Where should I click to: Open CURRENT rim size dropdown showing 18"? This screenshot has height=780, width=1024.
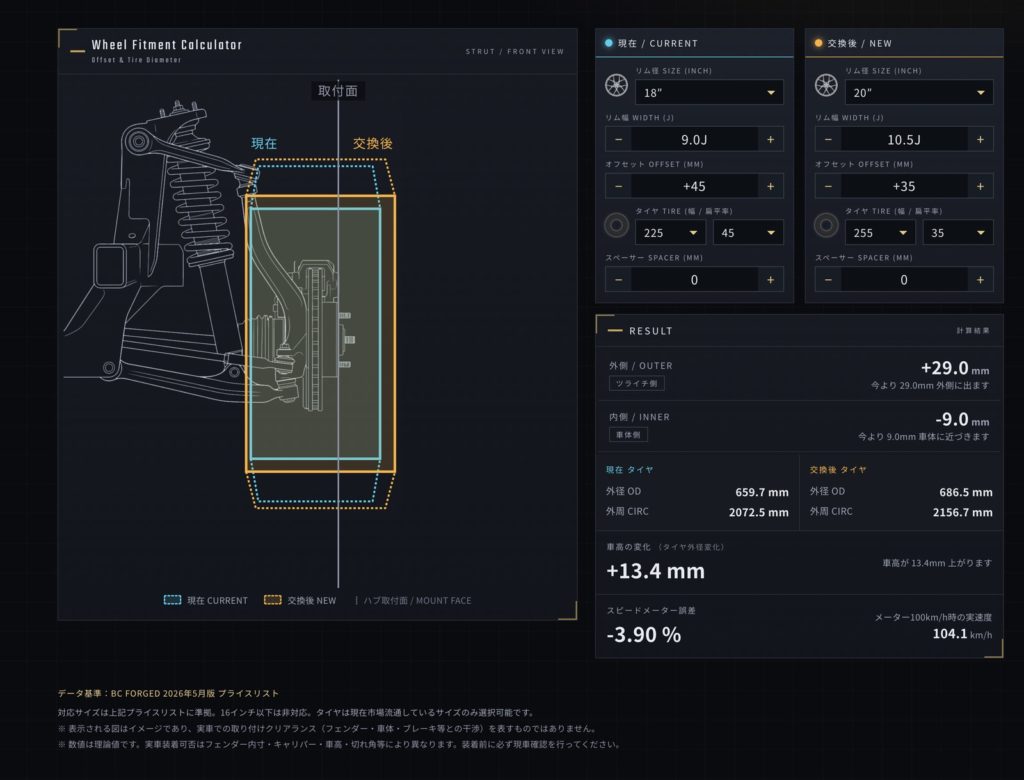tap(709, 93)
